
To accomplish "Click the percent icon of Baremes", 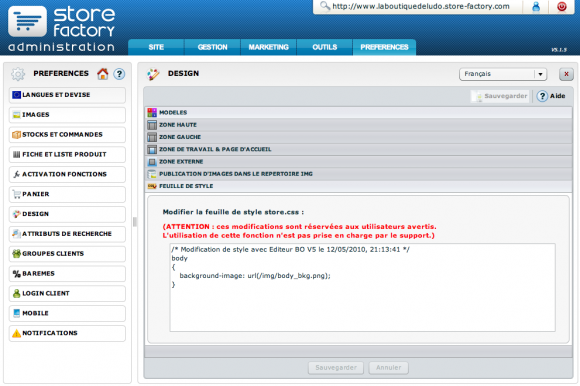I will (16, 274).
